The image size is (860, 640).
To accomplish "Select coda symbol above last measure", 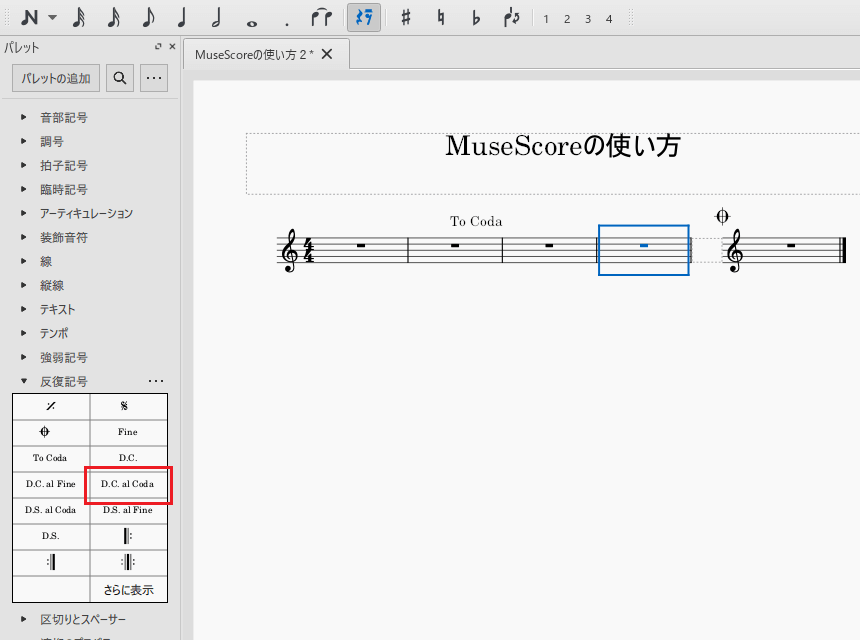I will click(722, 216).
